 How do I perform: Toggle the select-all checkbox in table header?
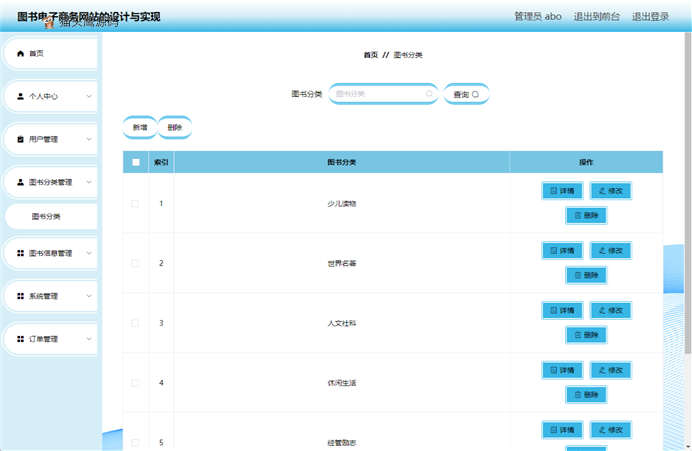(136, 162)
